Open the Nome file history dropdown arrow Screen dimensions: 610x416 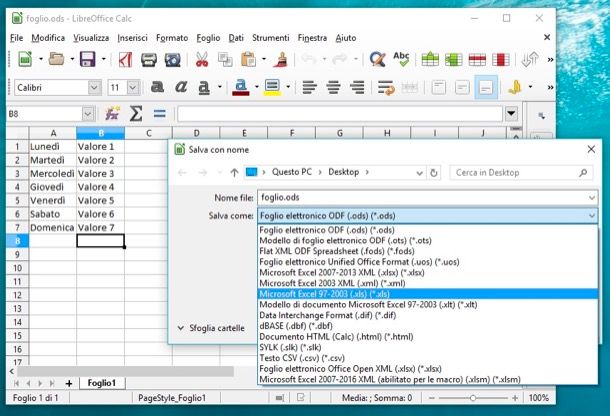pos(592,198)
